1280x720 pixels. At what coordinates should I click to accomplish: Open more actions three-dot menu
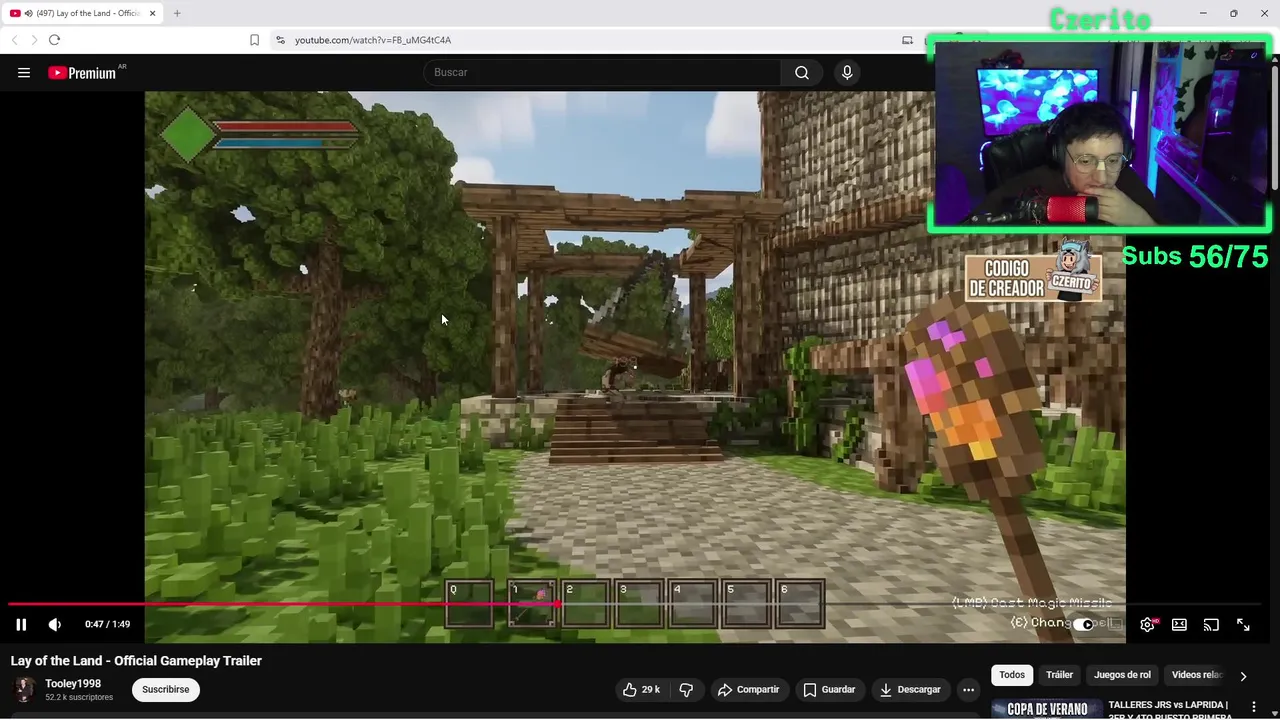[x=968, y=689]
